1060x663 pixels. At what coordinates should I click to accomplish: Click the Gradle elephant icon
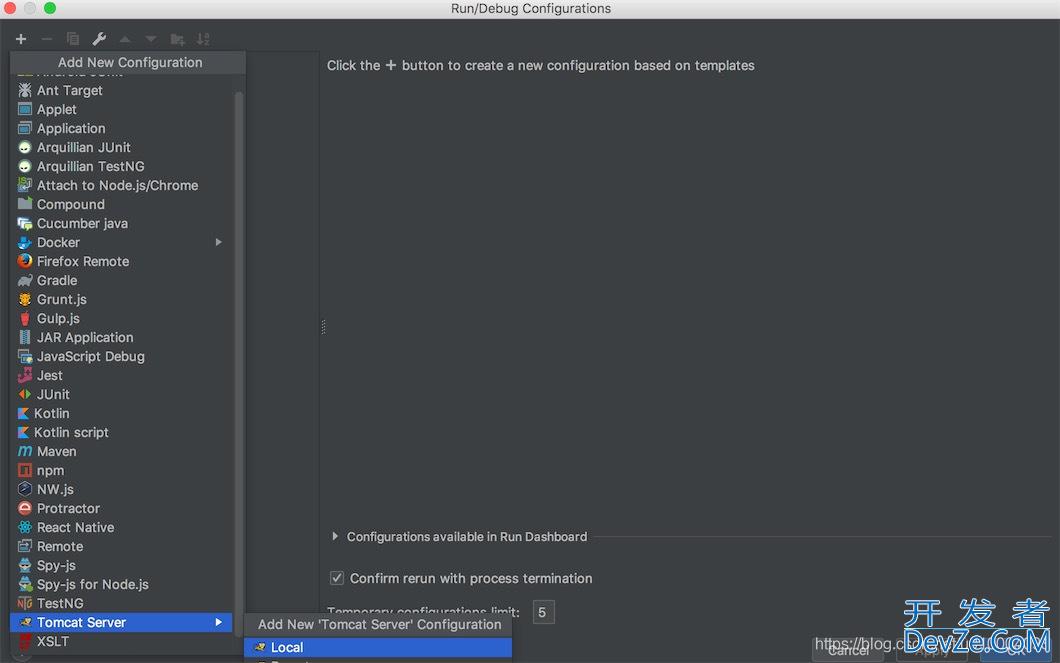coord(25,280)
